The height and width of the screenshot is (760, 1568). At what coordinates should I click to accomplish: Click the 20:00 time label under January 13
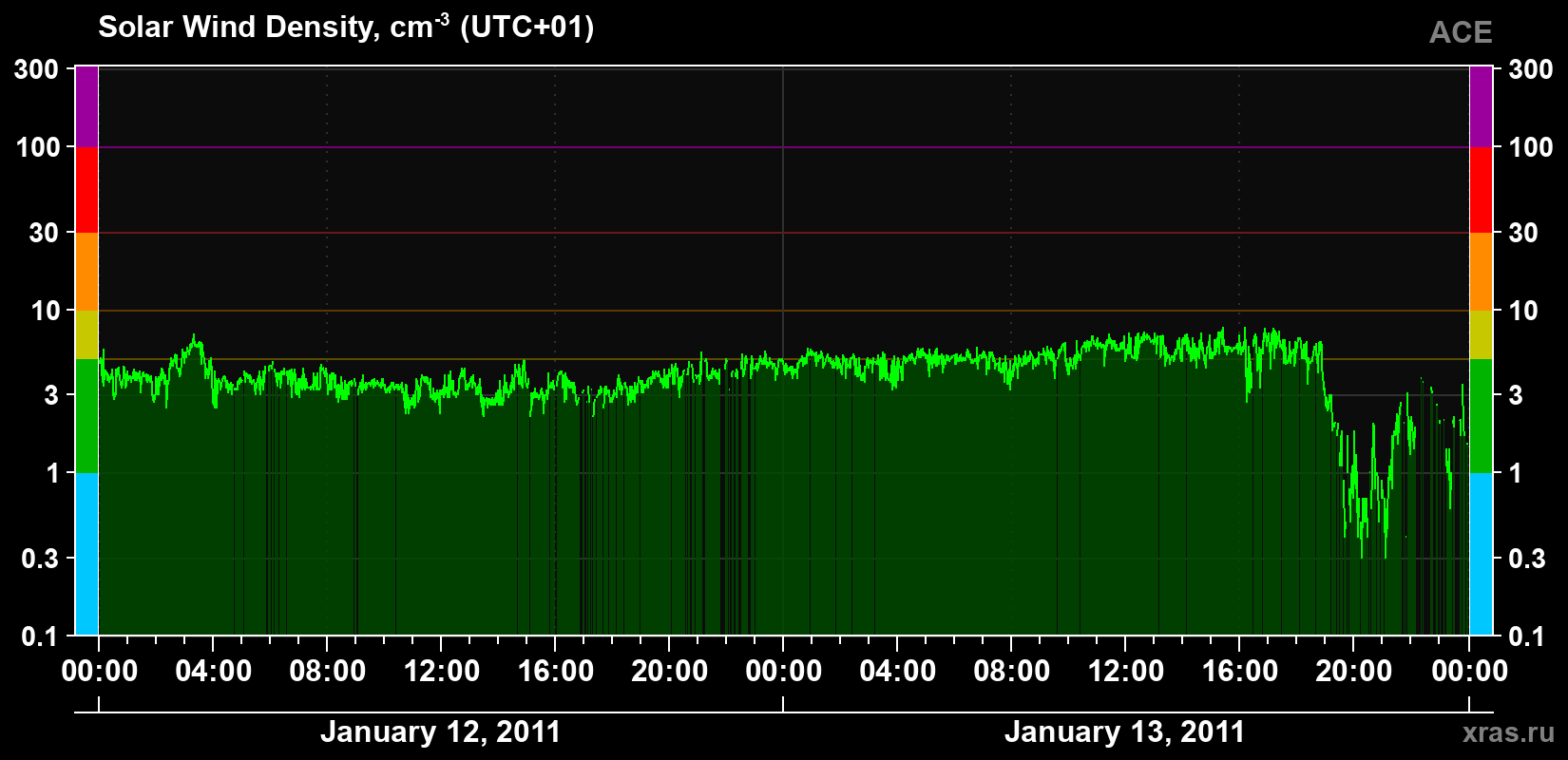tap(1354, 672)
